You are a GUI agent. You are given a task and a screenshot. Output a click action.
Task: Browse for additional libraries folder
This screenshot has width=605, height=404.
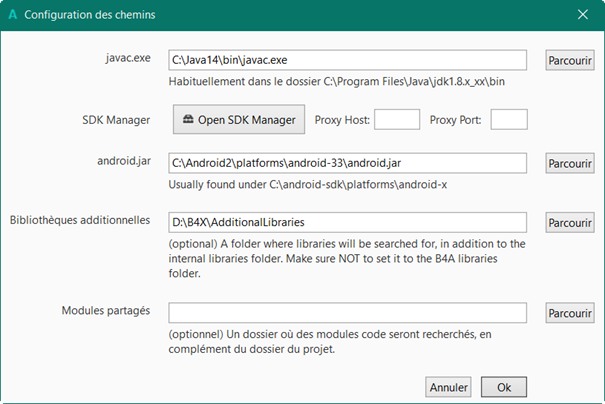click(570, 222)
